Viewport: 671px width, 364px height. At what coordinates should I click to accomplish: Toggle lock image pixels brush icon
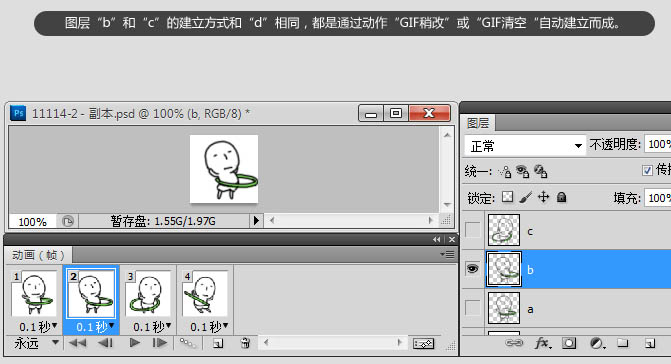click(x=525, y=197)
